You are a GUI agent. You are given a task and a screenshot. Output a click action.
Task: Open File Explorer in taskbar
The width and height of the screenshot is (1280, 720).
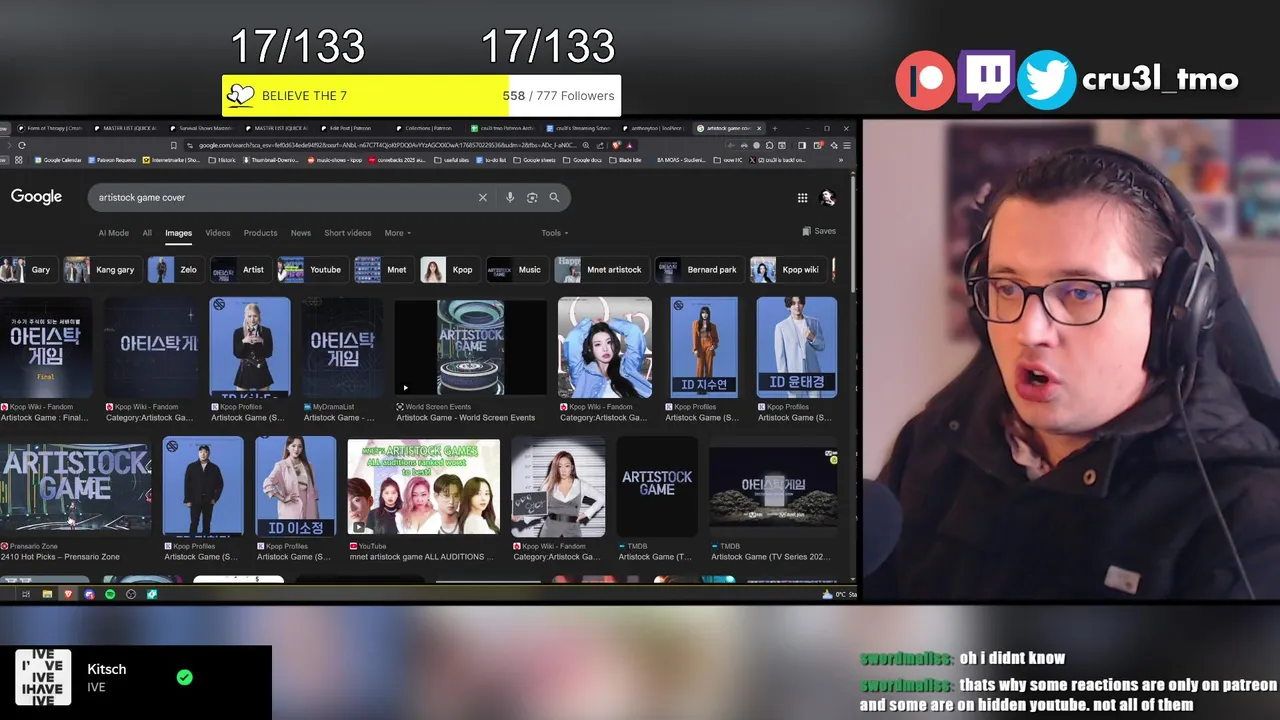[47, 594]
